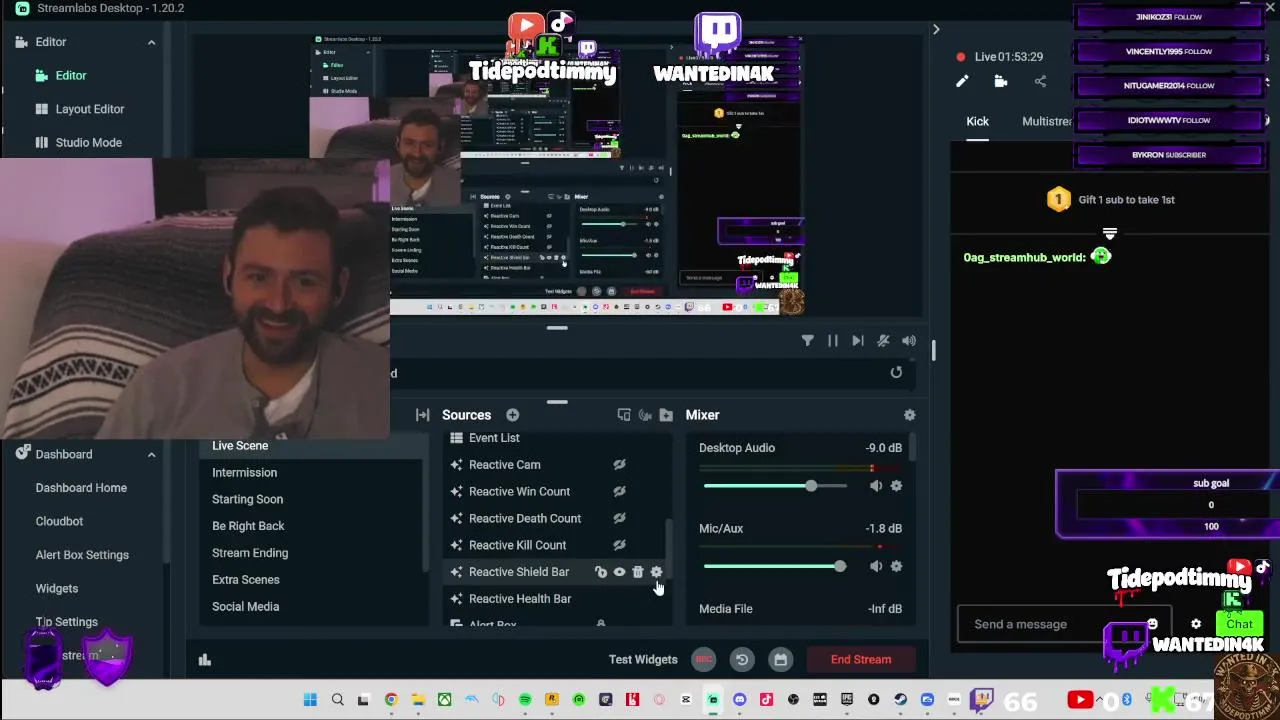Start recording with the REC button
Viewport: 1280px width, 720px height.
[704, 659]
